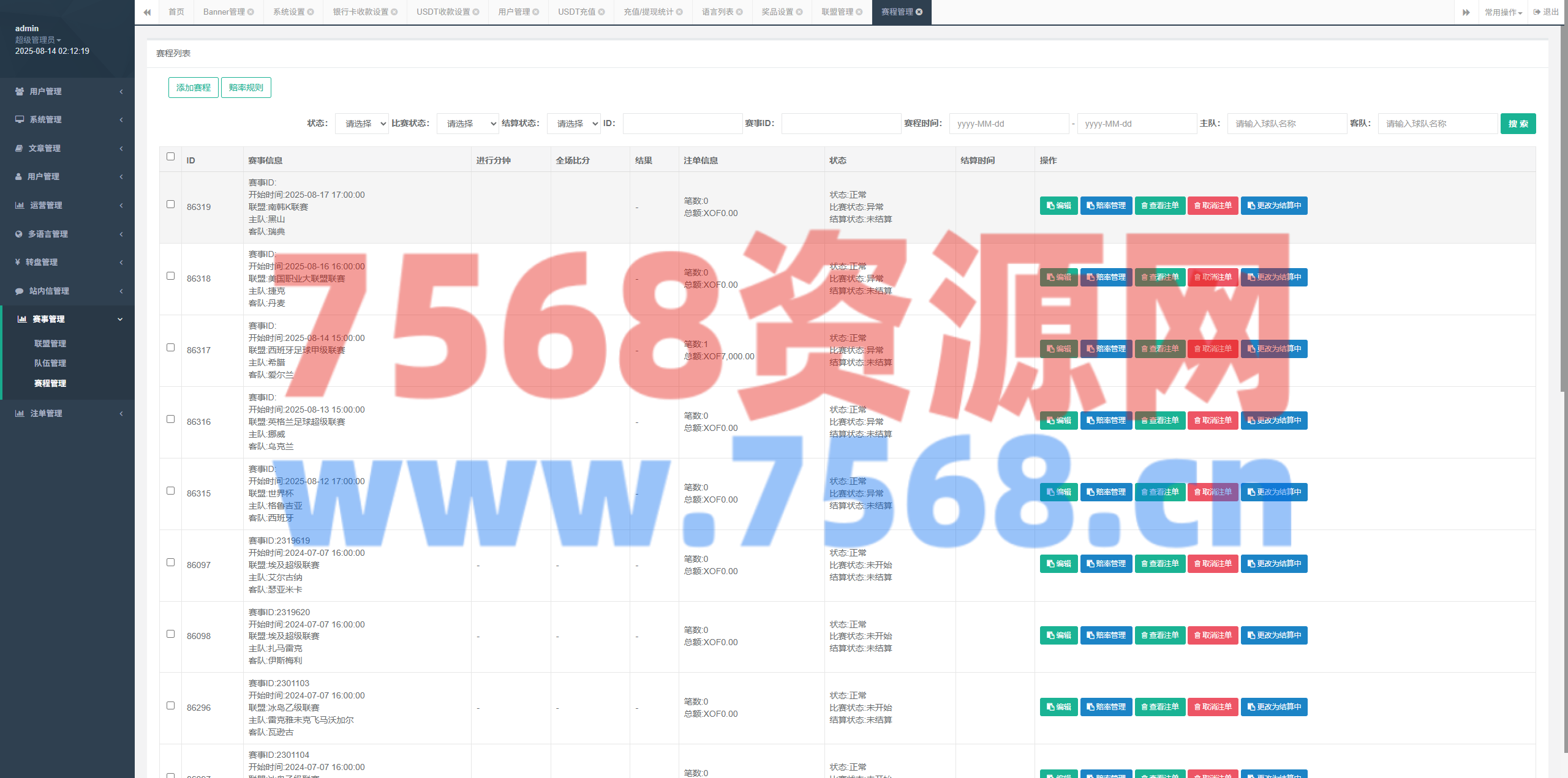Viewport: 1568px width, 778px height.
Task: Toggle the select-all checkbox in table header
Action: coord(170,157)
